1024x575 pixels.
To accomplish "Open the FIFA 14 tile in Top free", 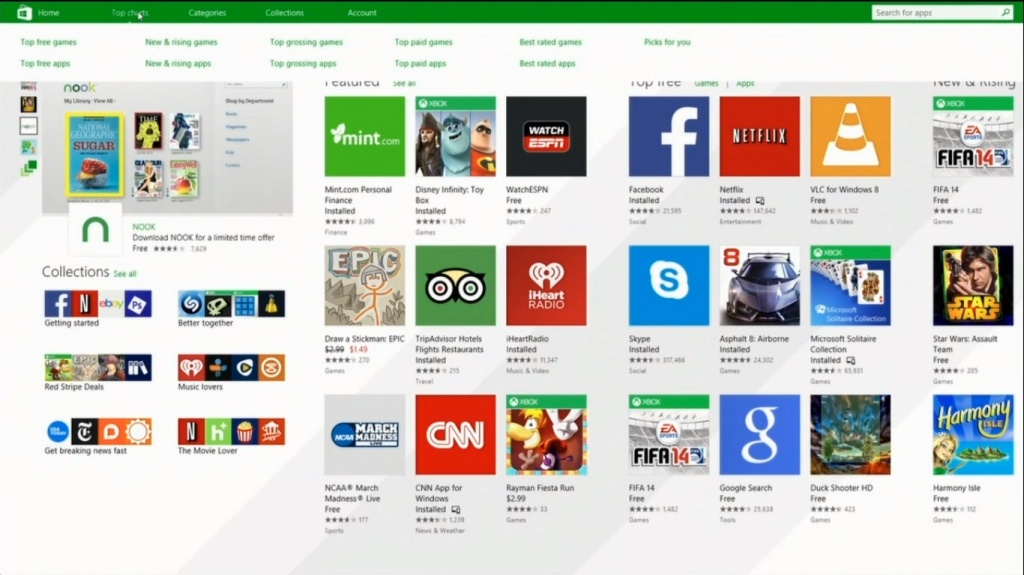I will [669, 435].
